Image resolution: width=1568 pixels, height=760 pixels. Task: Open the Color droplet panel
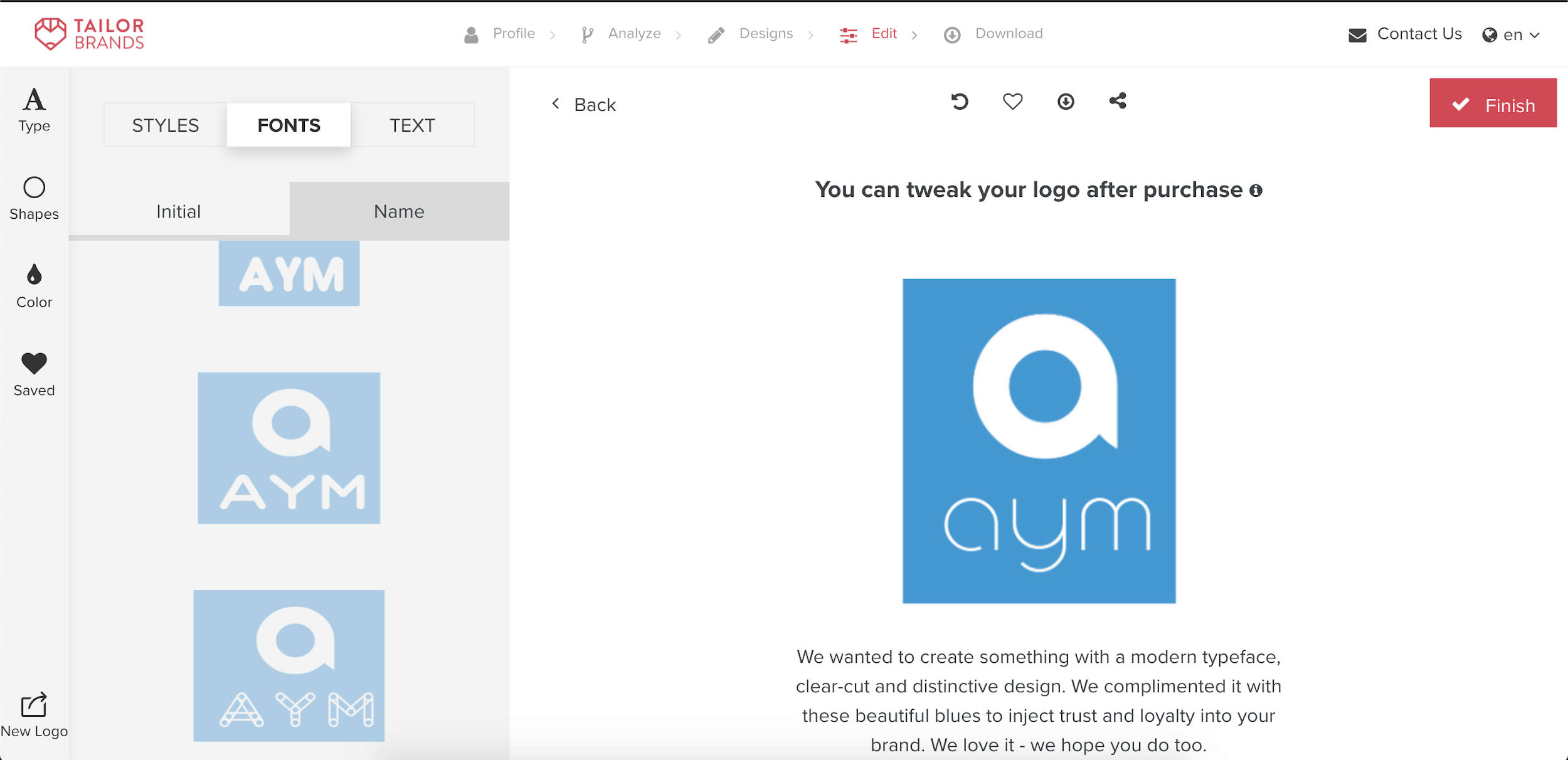34,287
